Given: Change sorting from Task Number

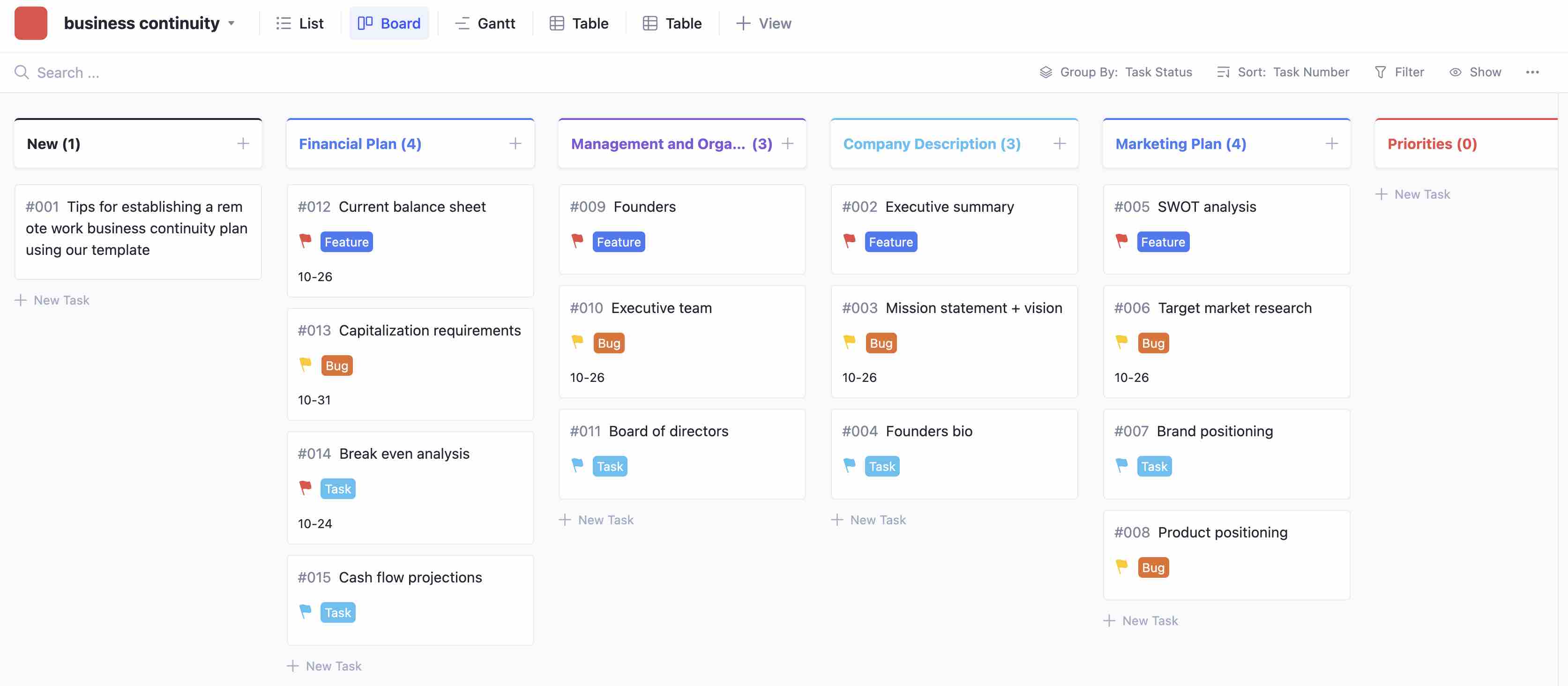Looking at the screenshot, I should point(1311,72).
